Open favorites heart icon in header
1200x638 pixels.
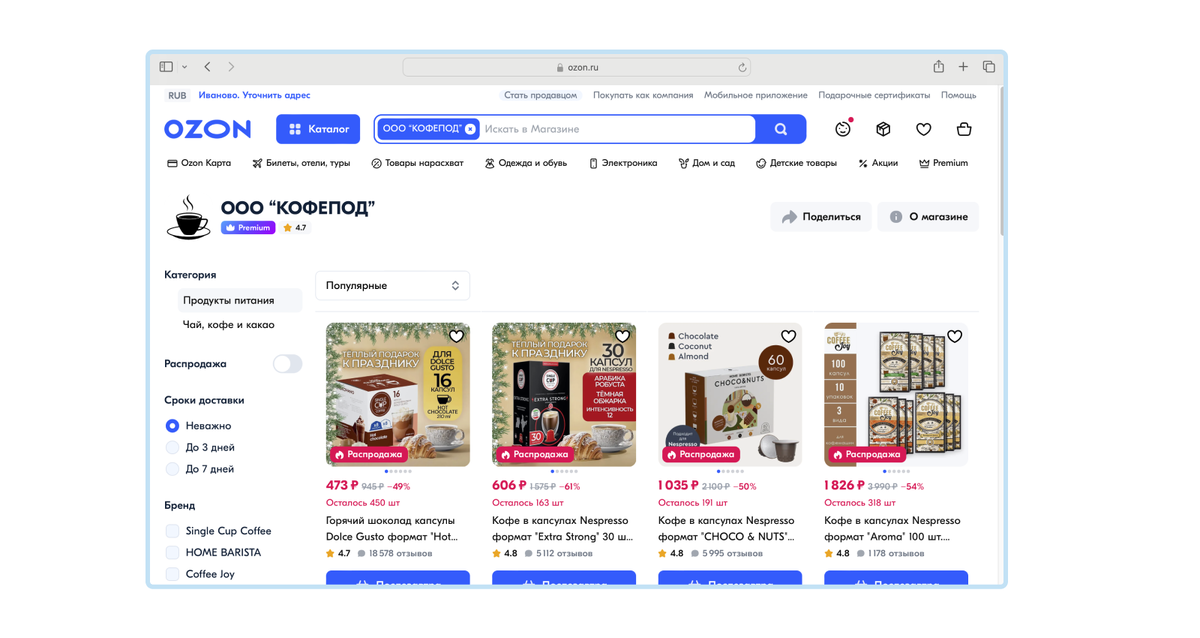click(x=924, y=129)
